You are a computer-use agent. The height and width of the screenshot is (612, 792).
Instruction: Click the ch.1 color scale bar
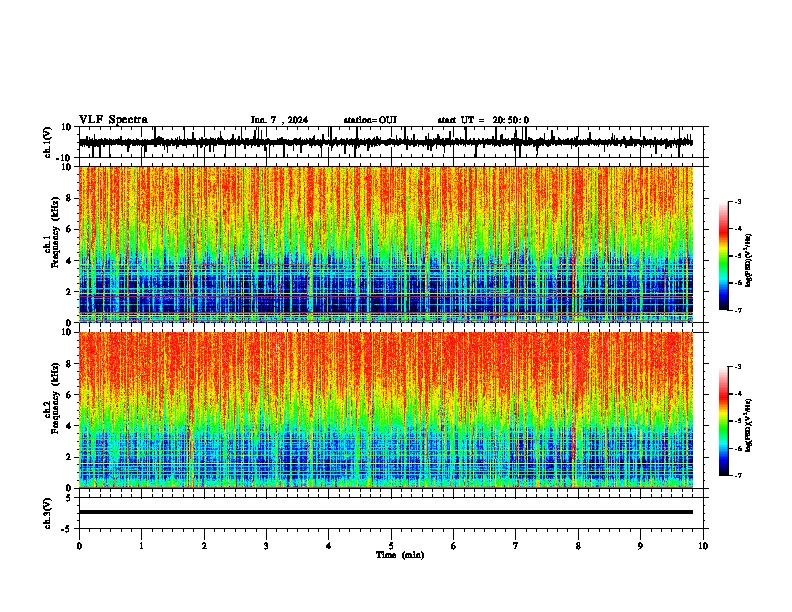(x=724, y=256)
